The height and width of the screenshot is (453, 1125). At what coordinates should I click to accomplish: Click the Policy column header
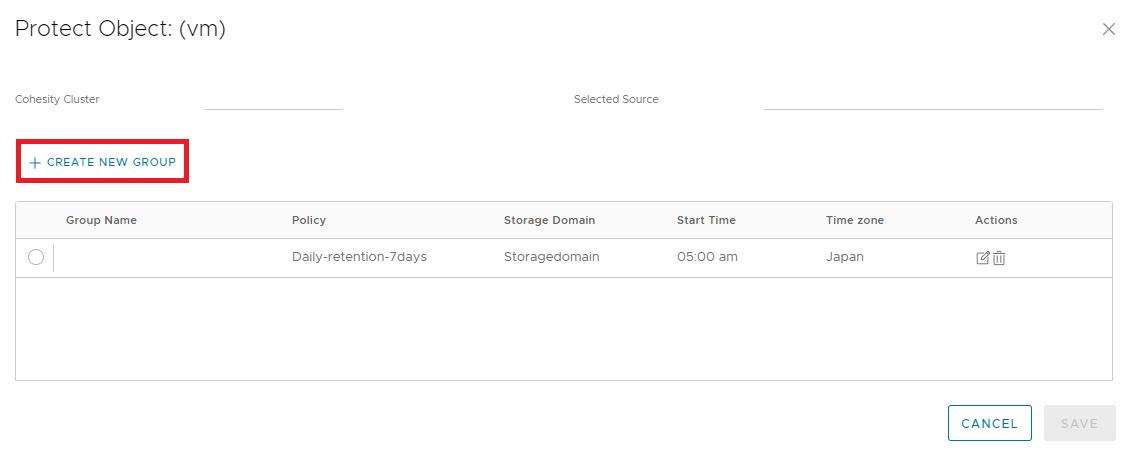pyautogui.click(x=309, y=220)
